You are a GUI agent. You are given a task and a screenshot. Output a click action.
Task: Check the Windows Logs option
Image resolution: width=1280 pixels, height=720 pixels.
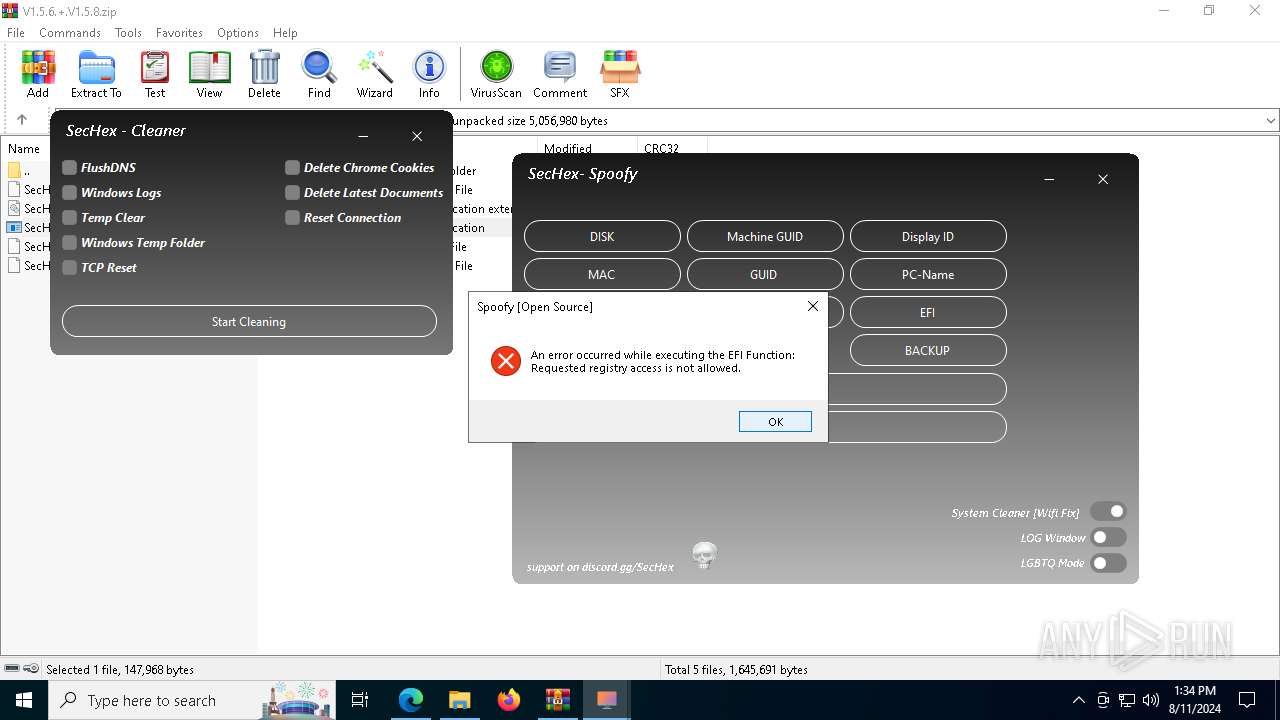coord(70,193)
